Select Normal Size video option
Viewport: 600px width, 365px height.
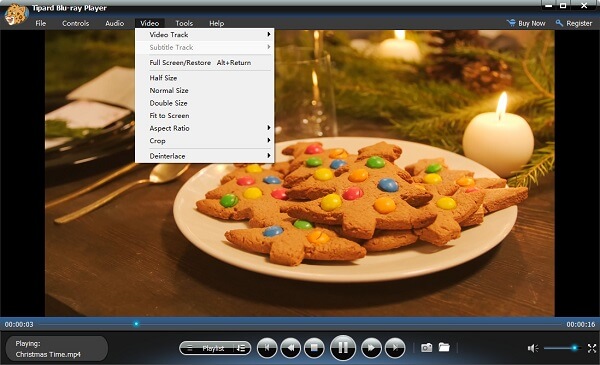pos(205,90)
